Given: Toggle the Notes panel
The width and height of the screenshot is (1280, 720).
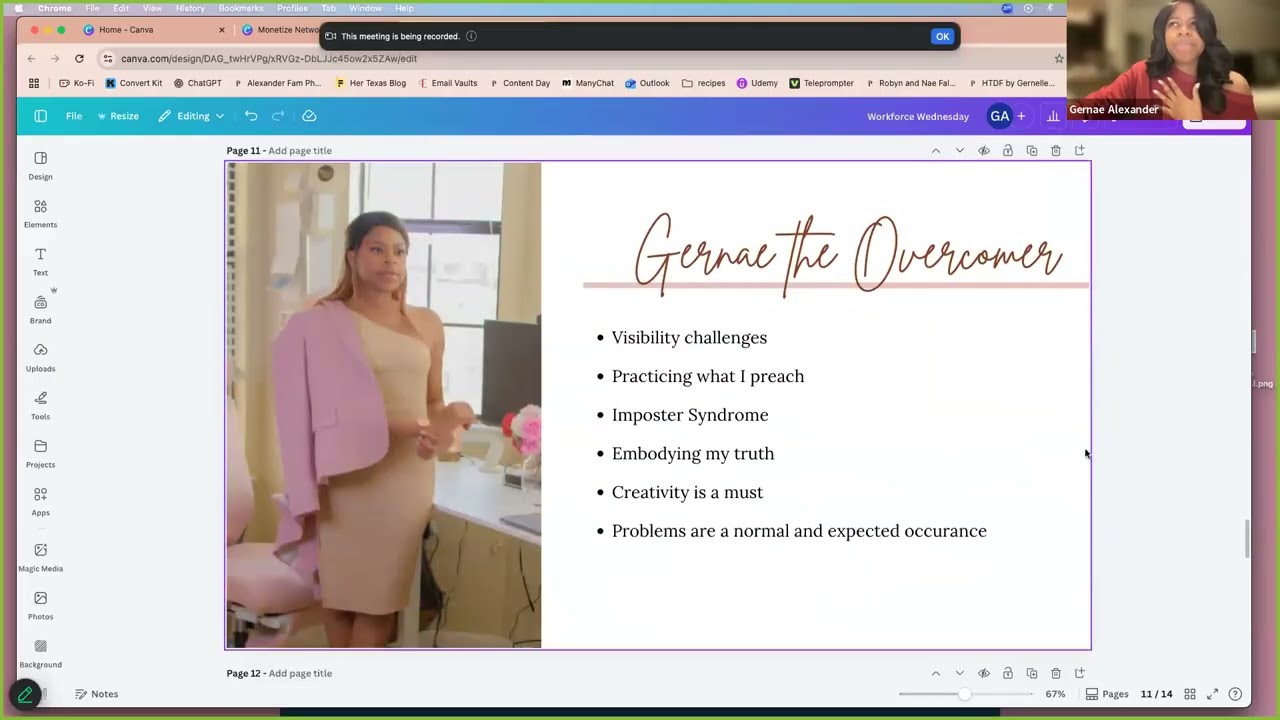Looking at the screenshot, I should 96,694.
